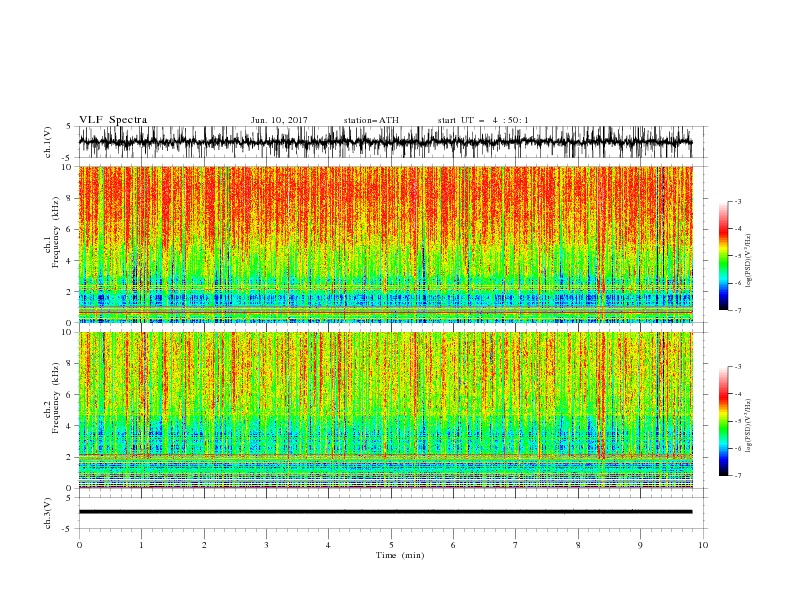Click the ch.1 voltage waveform trace

385,142
